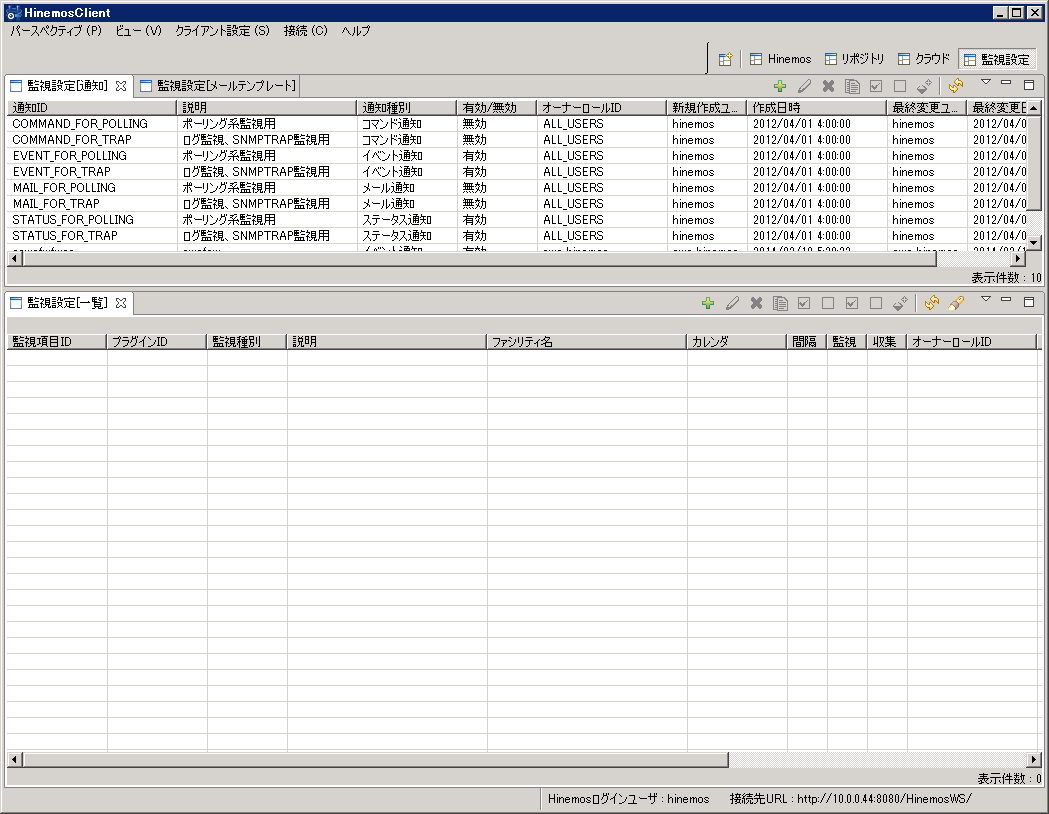1049x814 pixels.
Task: Click first checked-box enable icon in 監視設定[一覧] toolbar
Action: 804,303
